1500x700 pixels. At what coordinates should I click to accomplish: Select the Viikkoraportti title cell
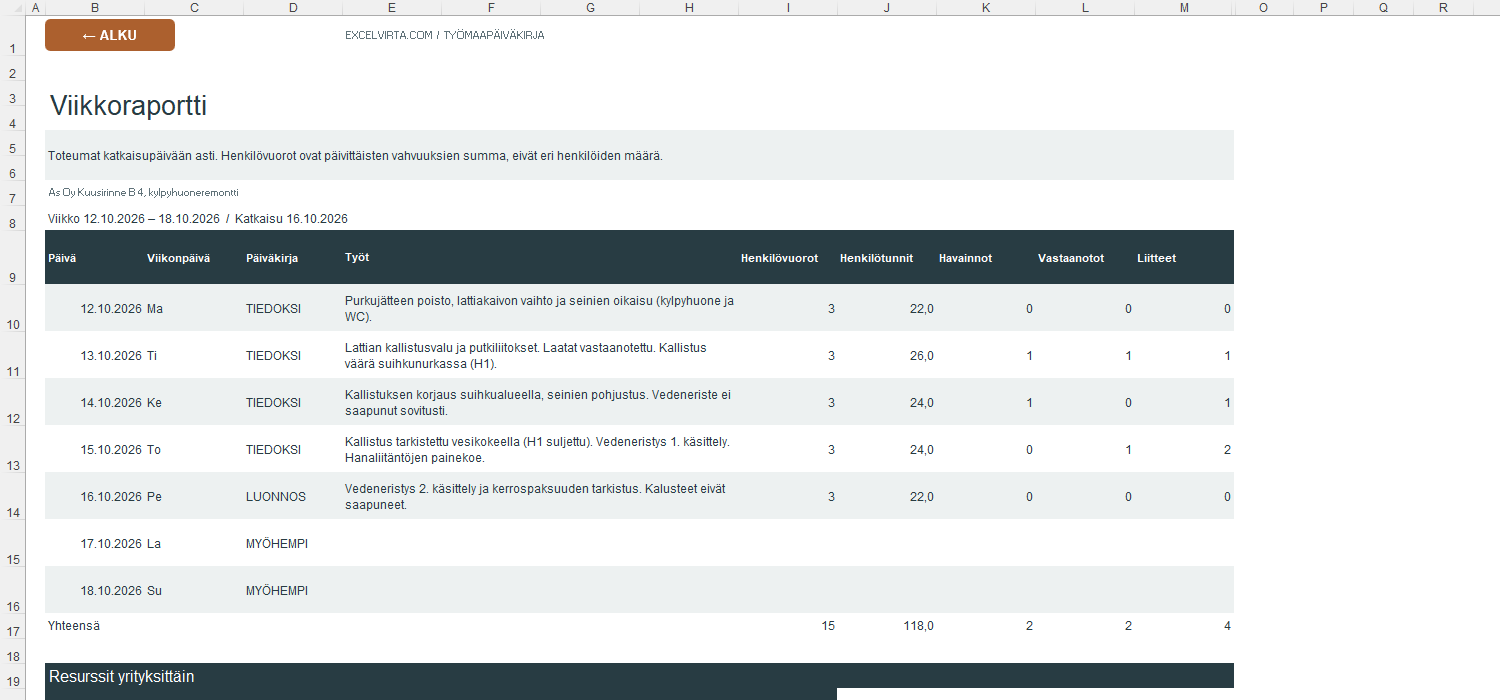(128, 106)
